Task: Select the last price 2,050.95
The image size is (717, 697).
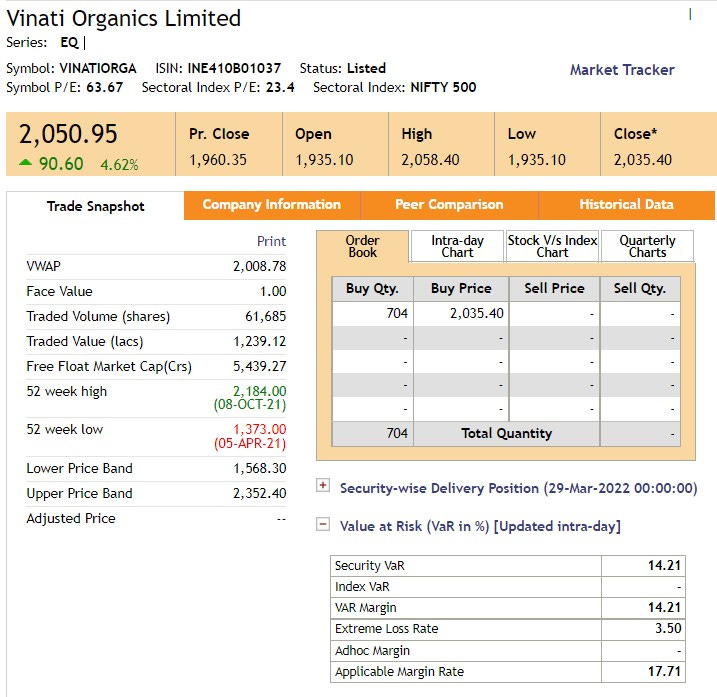Action: tap(68, 134)
